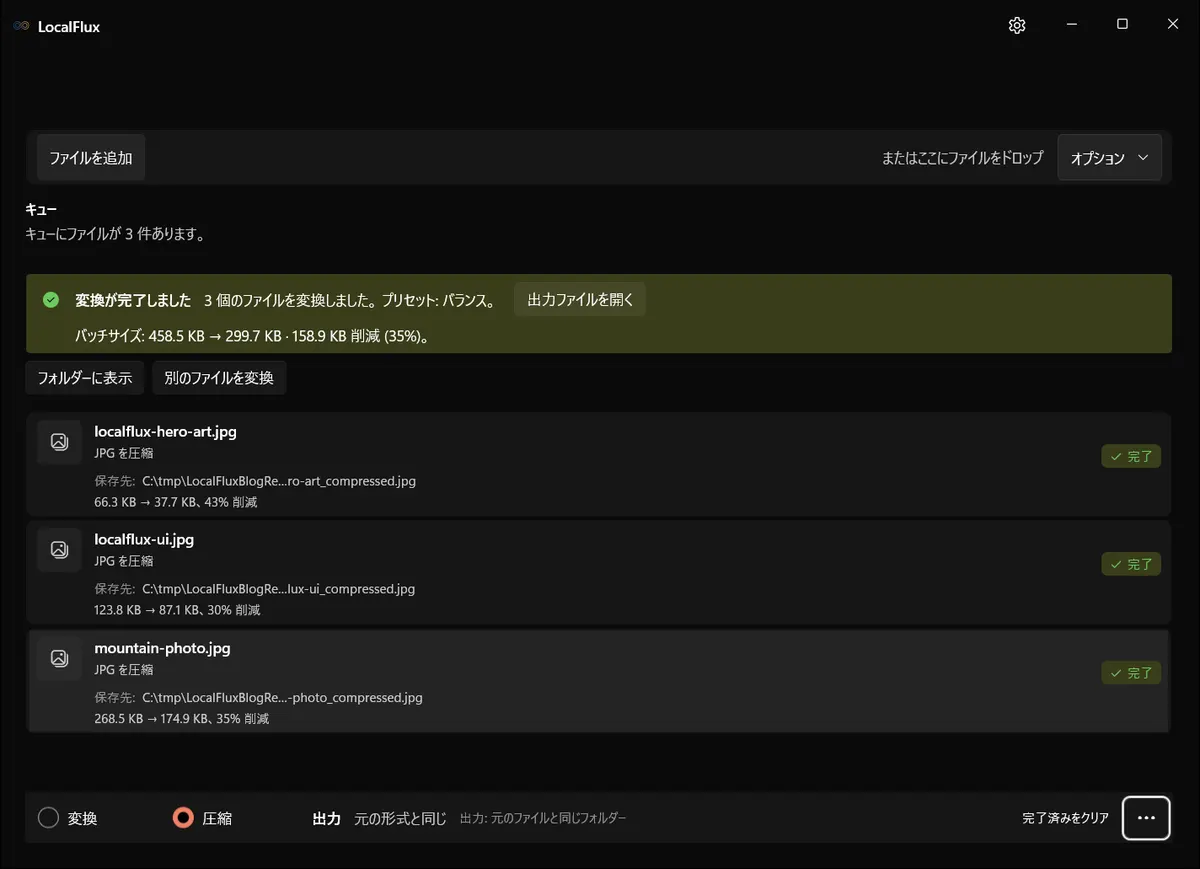Image resolution: width=1200 pixels, height=869 pixels.
Task: Click the 完了 badge for localflux-hero-art.jpg
Action: [x=1131, y=456]
